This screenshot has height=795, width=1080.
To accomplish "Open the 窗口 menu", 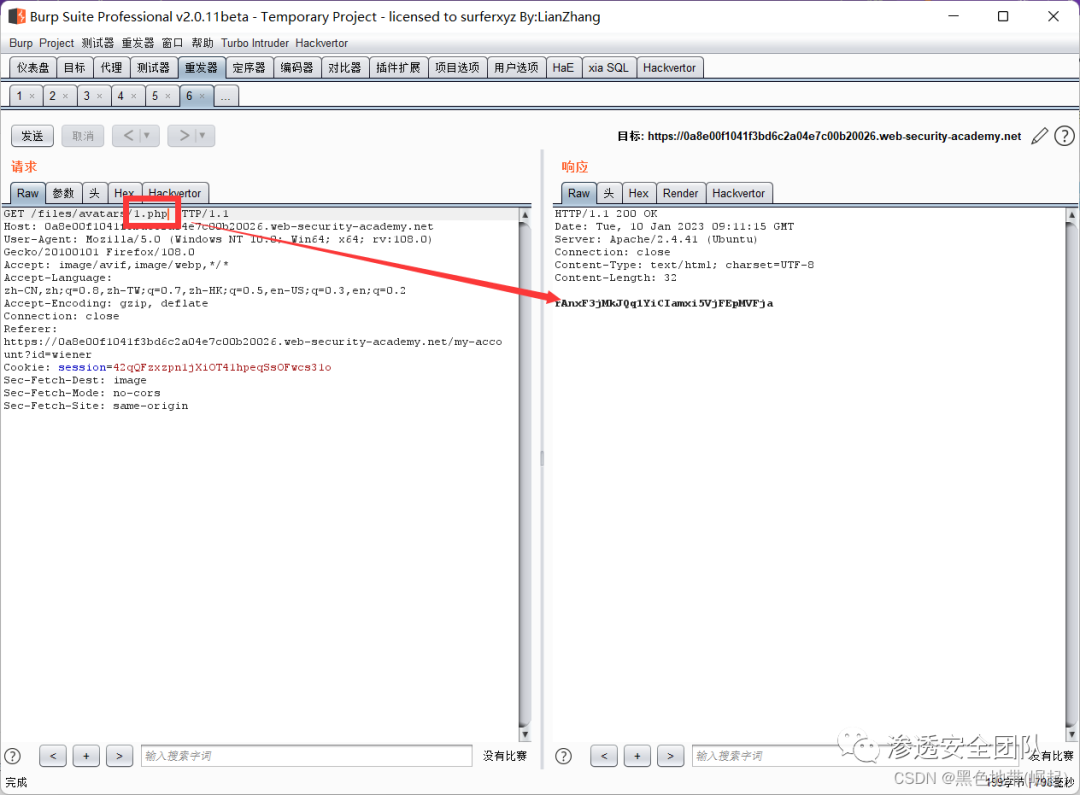I will (x=172, y=43).
